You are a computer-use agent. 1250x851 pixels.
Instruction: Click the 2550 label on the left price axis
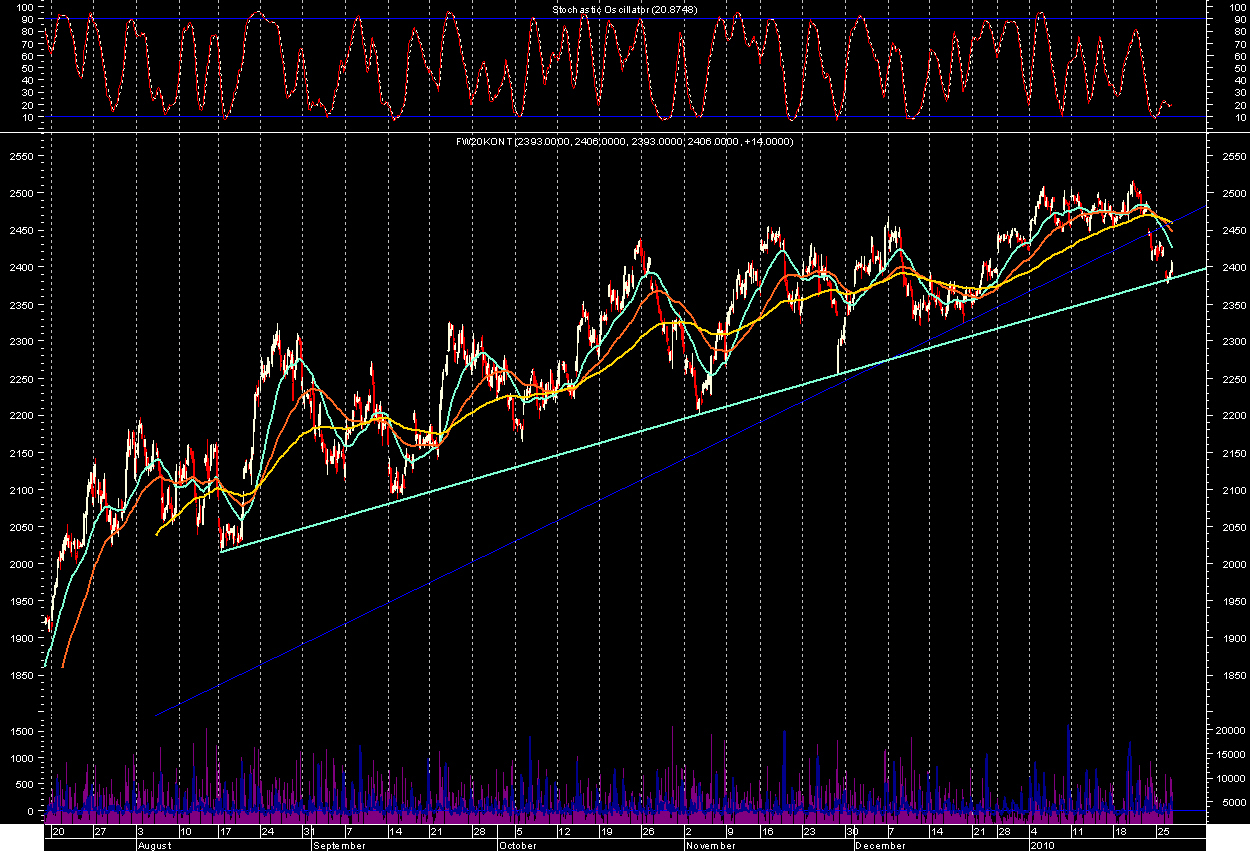pyautogui.click(x=22, y=158)
